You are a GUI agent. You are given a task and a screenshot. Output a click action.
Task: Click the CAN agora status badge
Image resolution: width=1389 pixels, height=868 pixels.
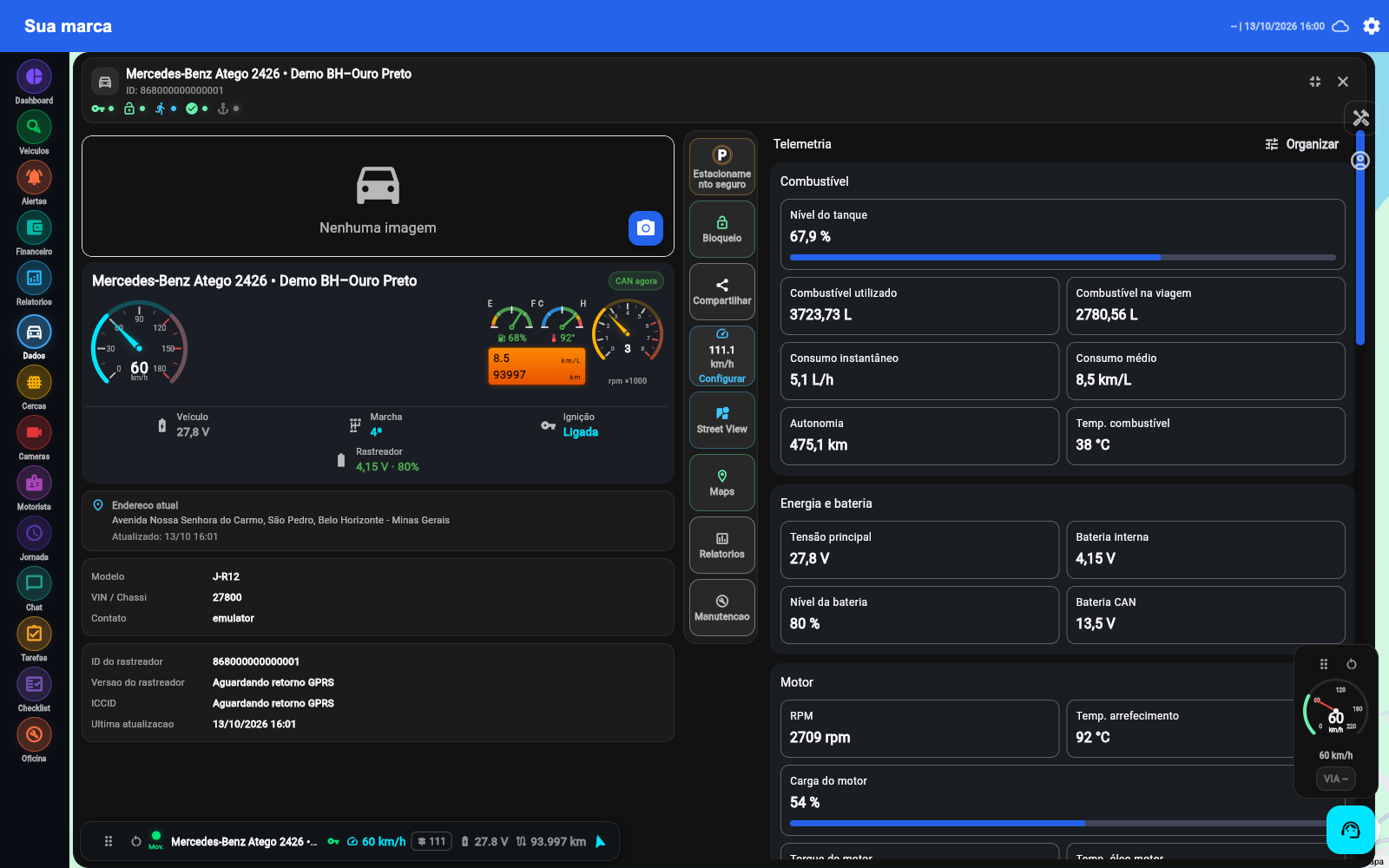[636, 281]
